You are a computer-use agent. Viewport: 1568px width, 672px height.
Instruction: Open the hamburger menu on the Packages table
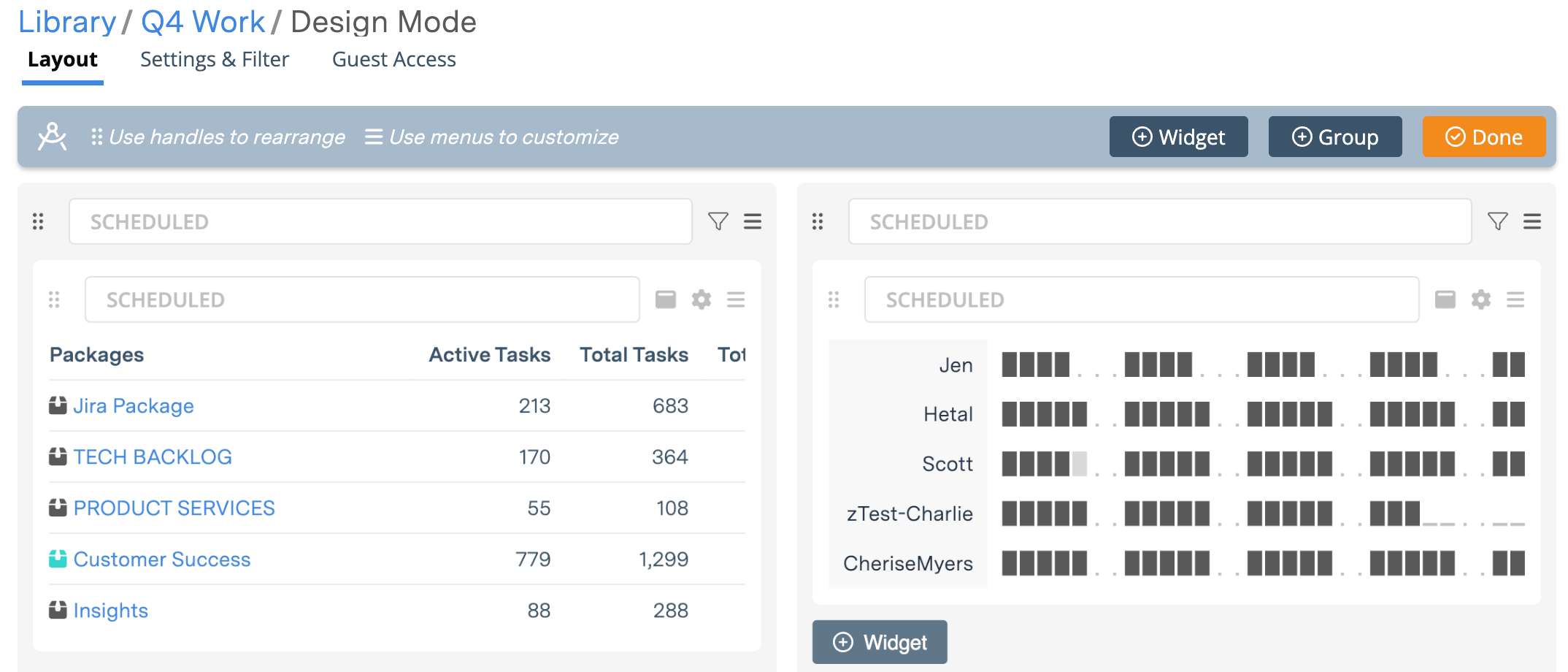pos(736,299)
